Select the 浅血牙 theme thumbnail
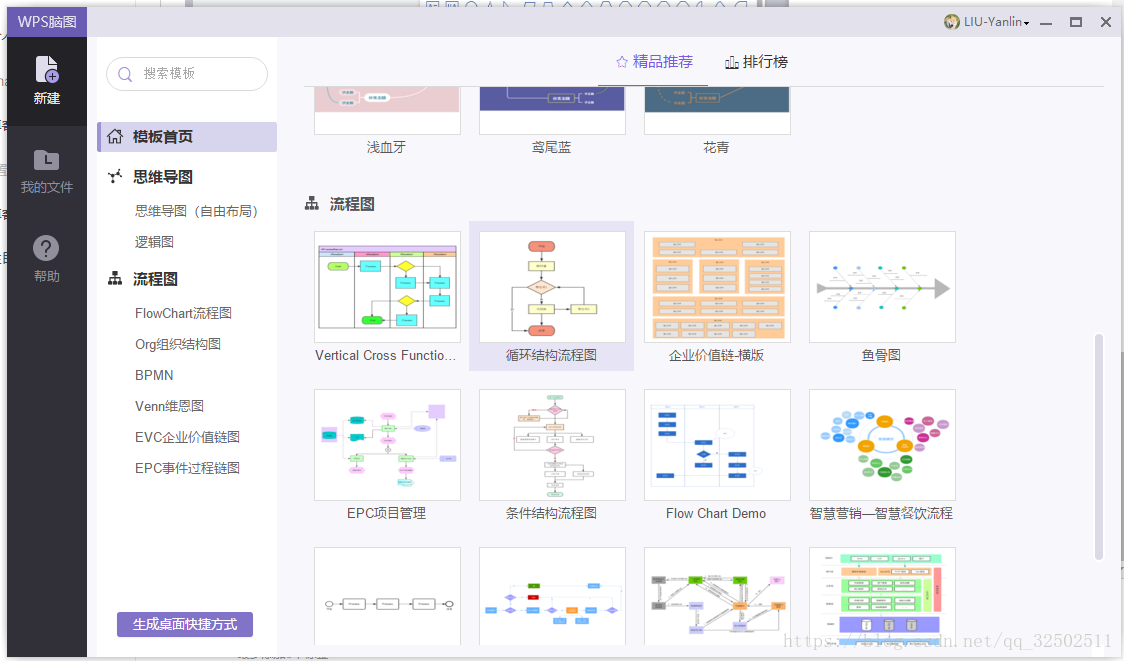 [x=387, y=110]
